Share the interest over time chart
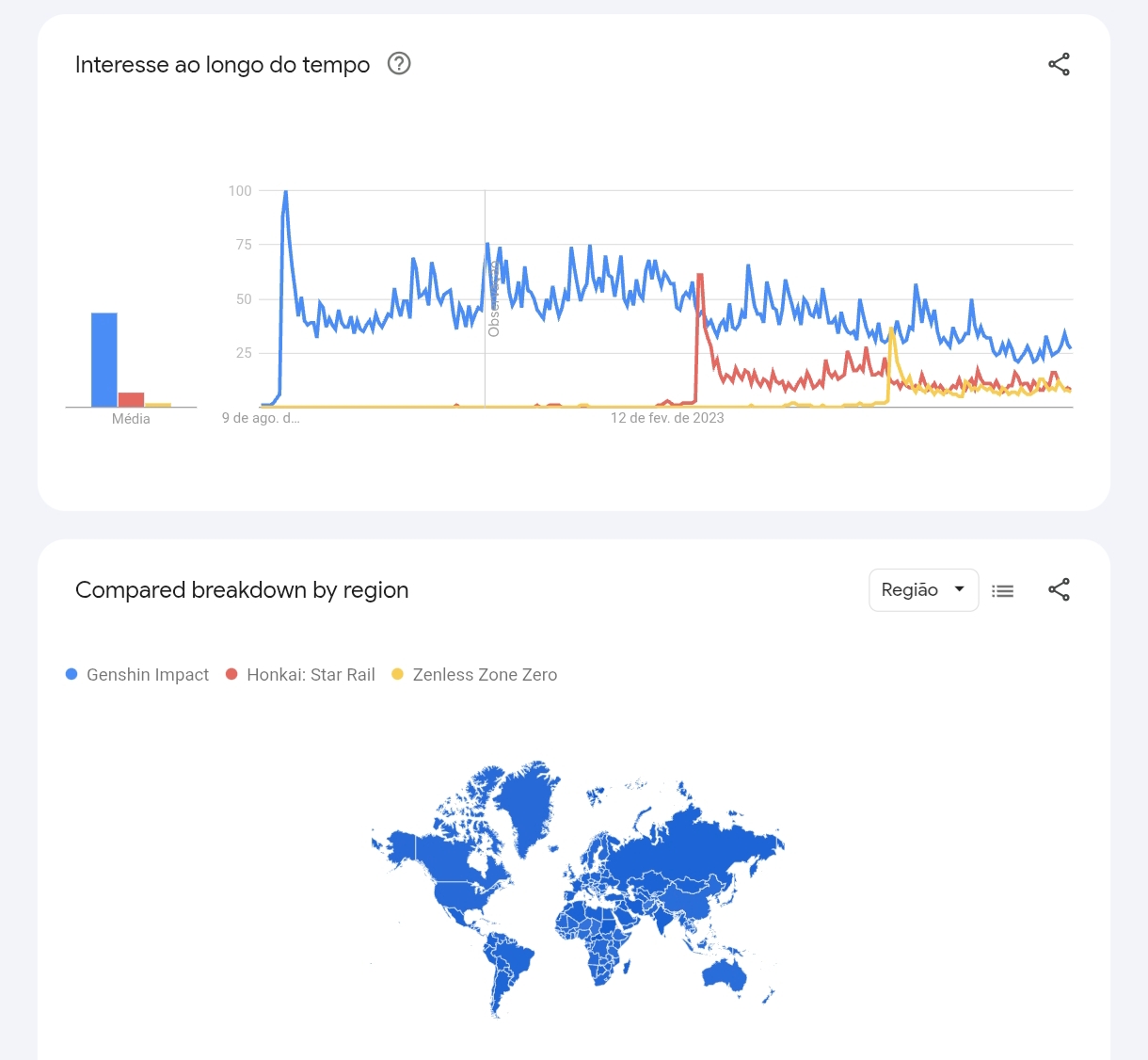 1059,64
